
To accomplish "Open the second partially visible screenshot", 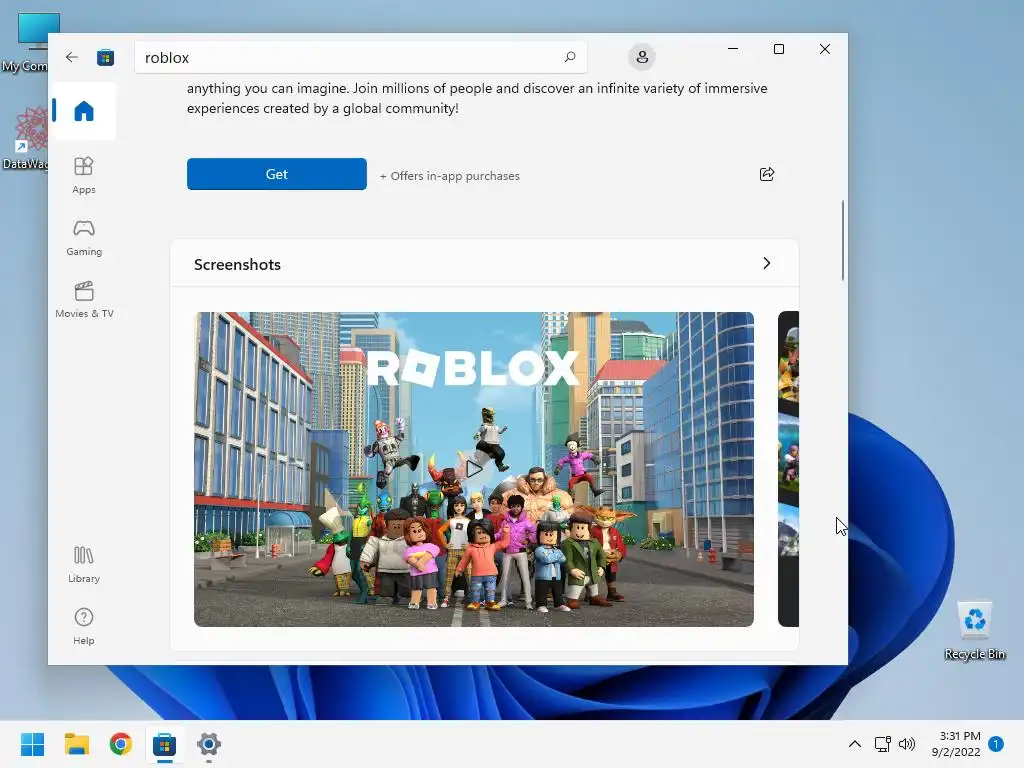I will coord(788,469).
